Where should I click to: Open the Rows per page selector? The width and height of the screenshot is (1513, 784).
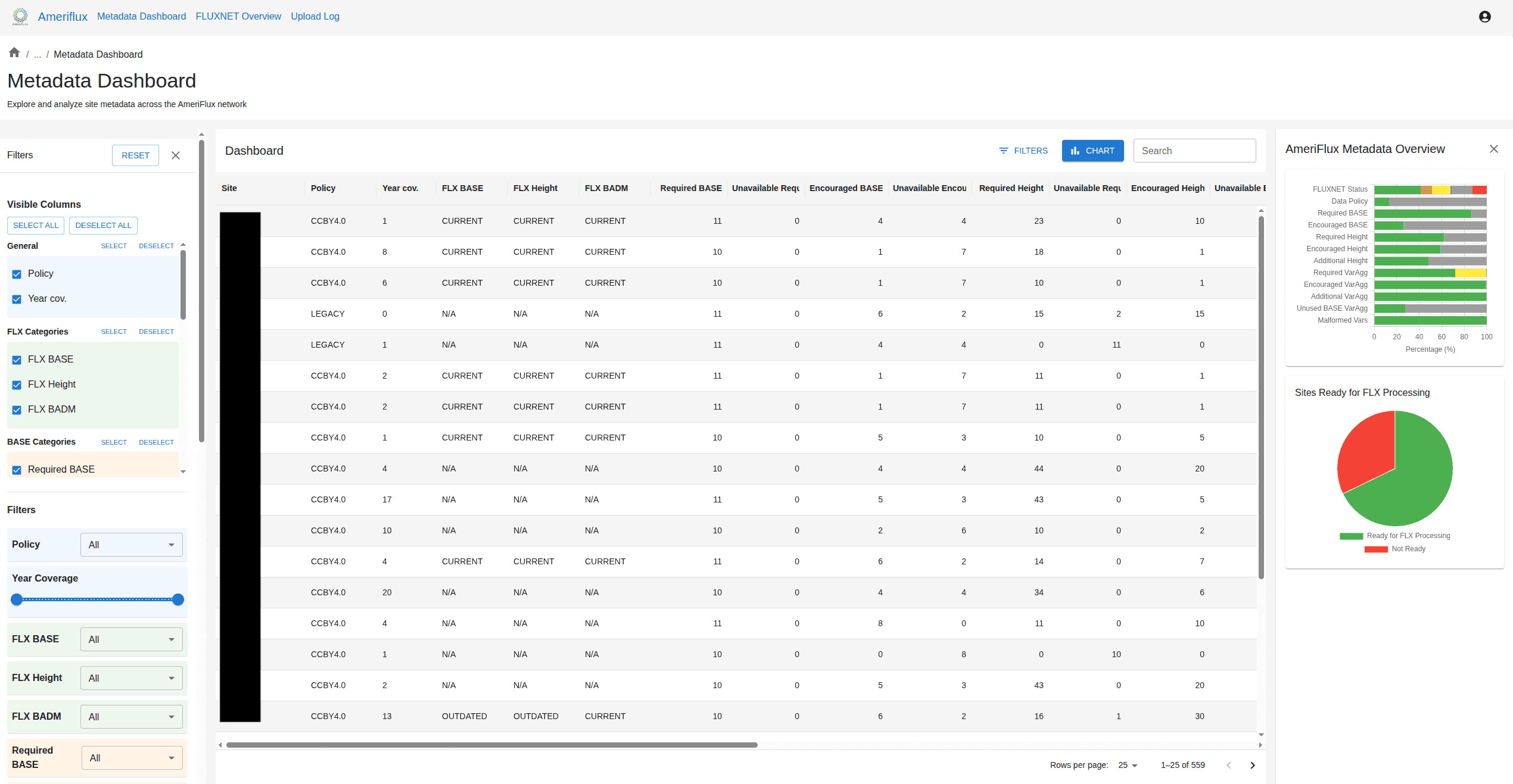point(1128,765)
